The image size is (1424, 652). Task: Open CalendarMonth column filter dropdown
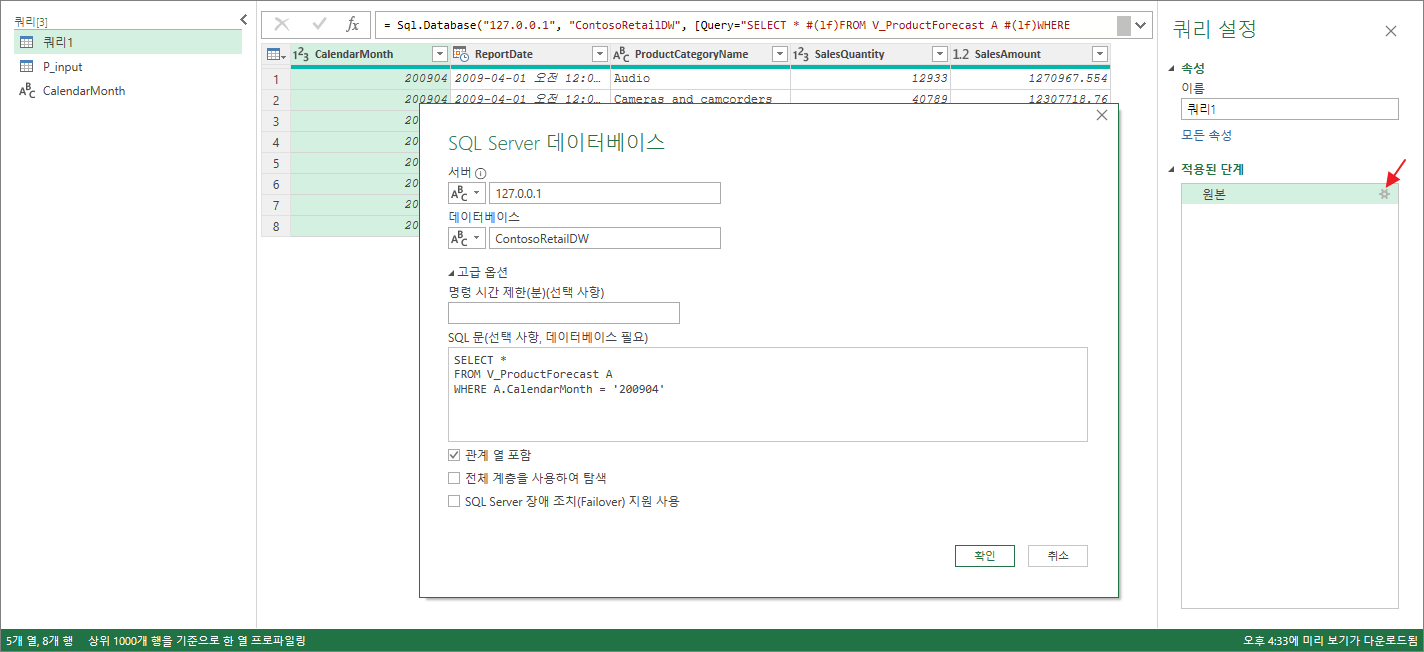439,54
